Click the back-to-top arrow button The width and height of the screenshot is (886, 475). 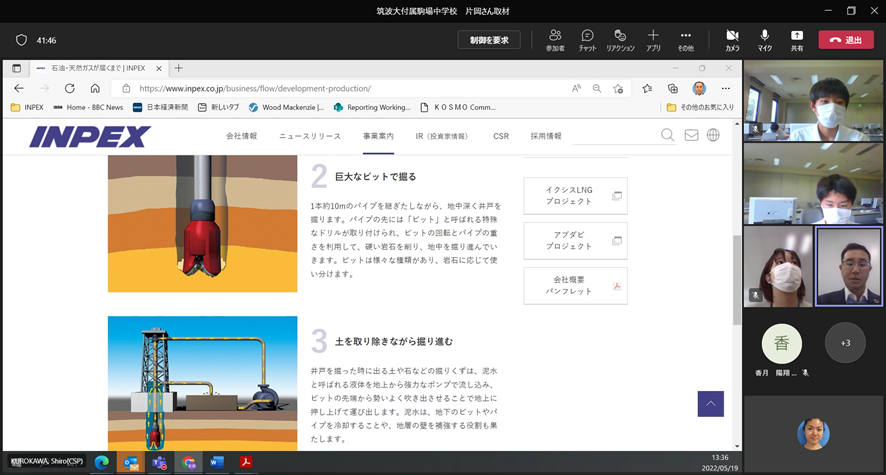(x=710, y=404)
